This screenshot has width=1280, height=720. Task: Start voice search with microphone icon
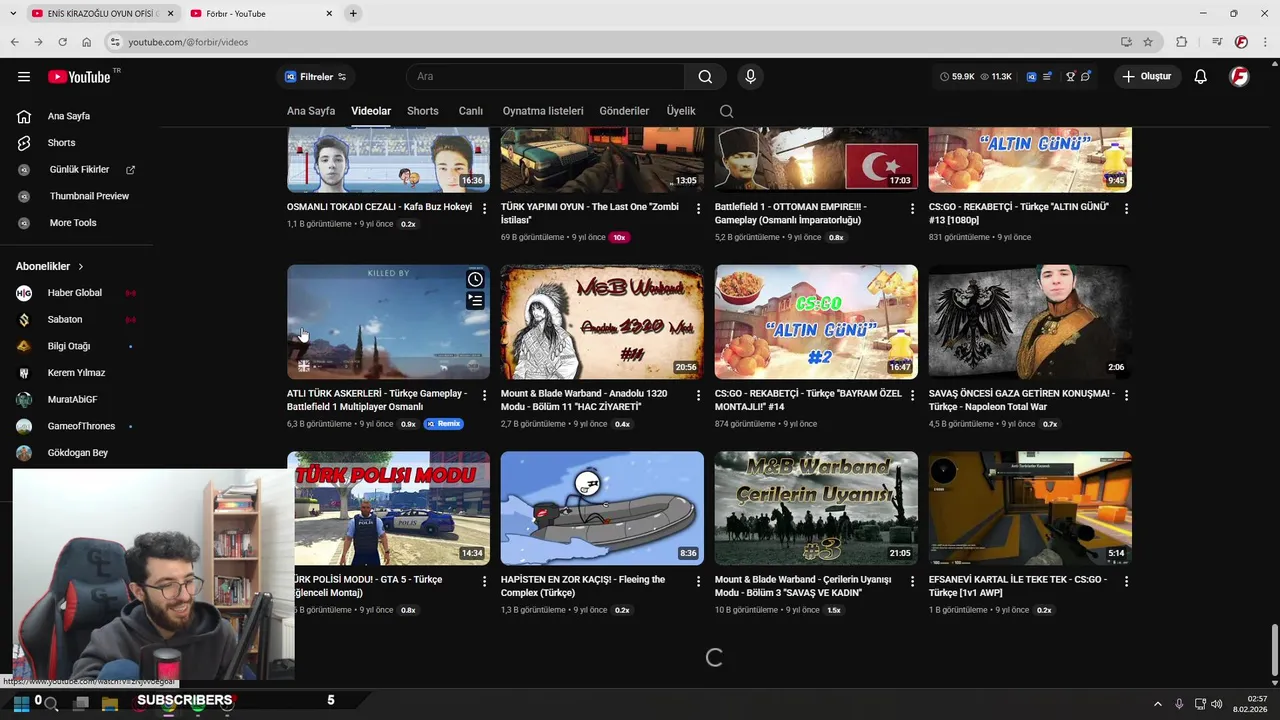pos(750,77)
